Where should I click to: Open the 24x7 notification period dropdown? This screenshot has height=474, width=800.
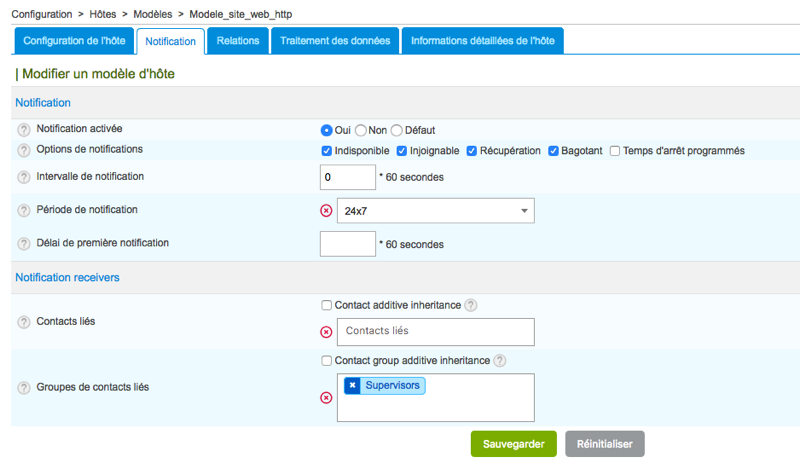[x=435, y=211]
